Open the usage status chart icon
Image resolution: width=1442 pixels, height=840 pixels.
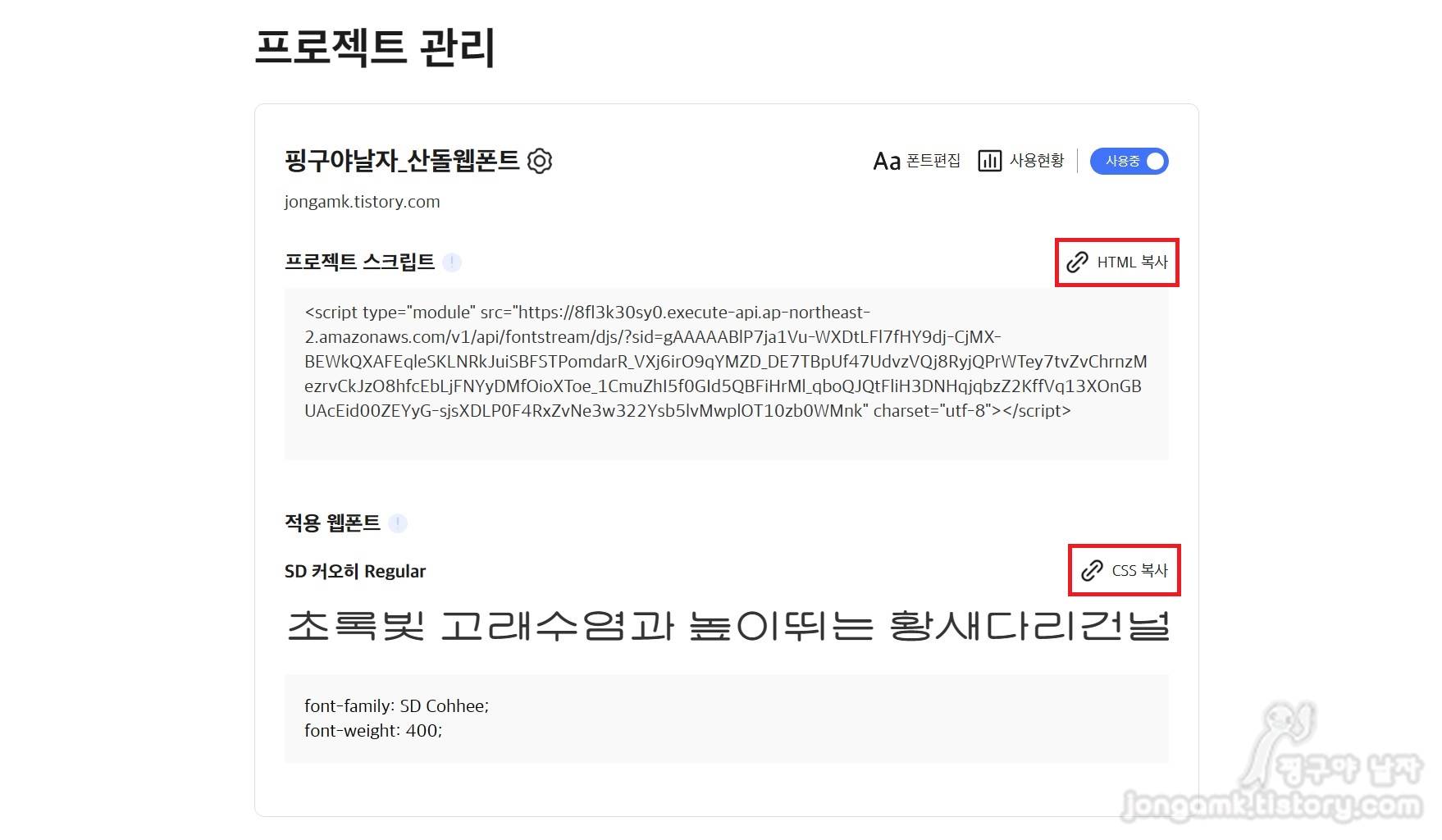click(x=989, y=161)
